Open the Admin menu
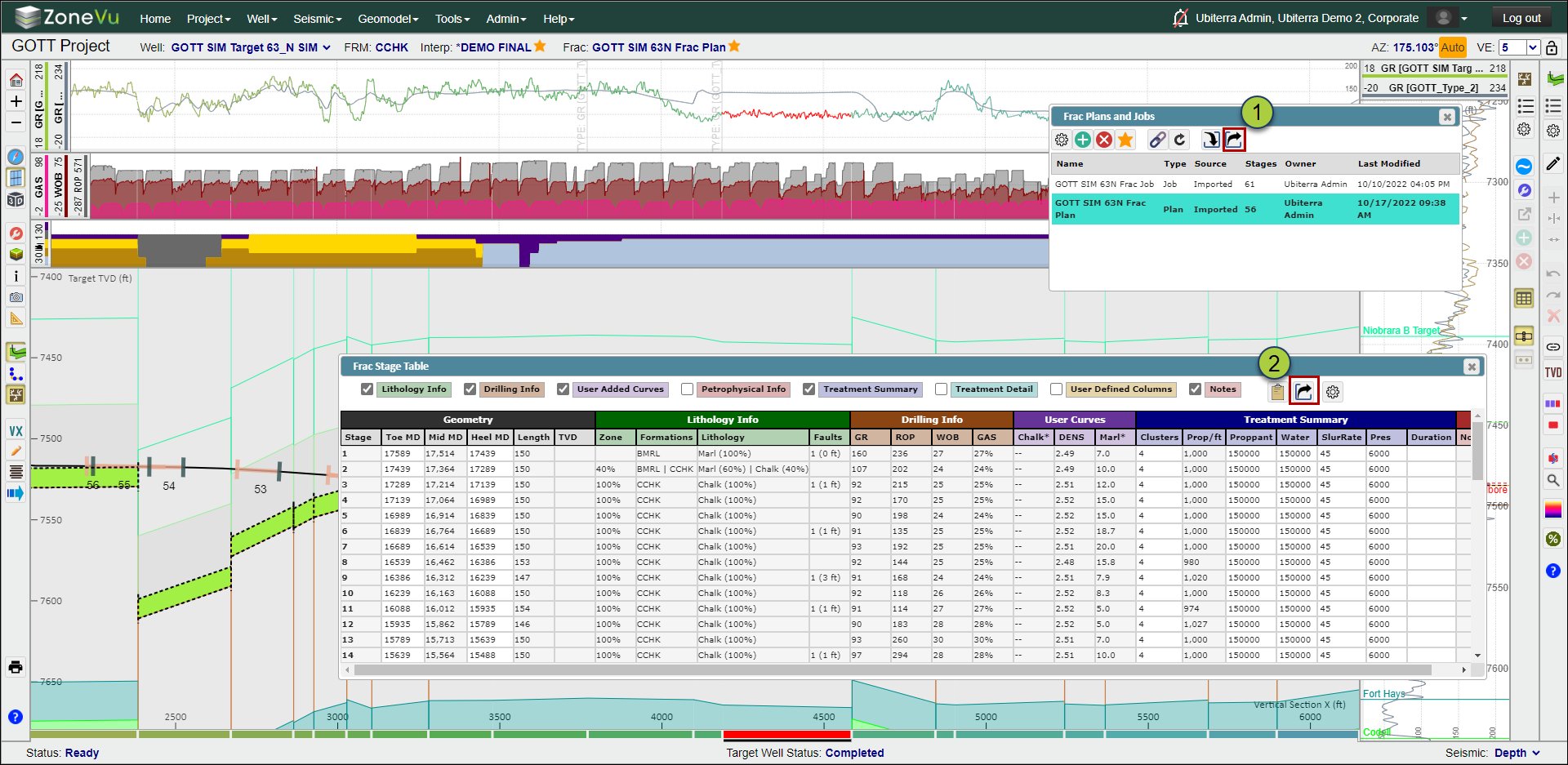The image size is (1568, 765). click(x=506, y=19)
